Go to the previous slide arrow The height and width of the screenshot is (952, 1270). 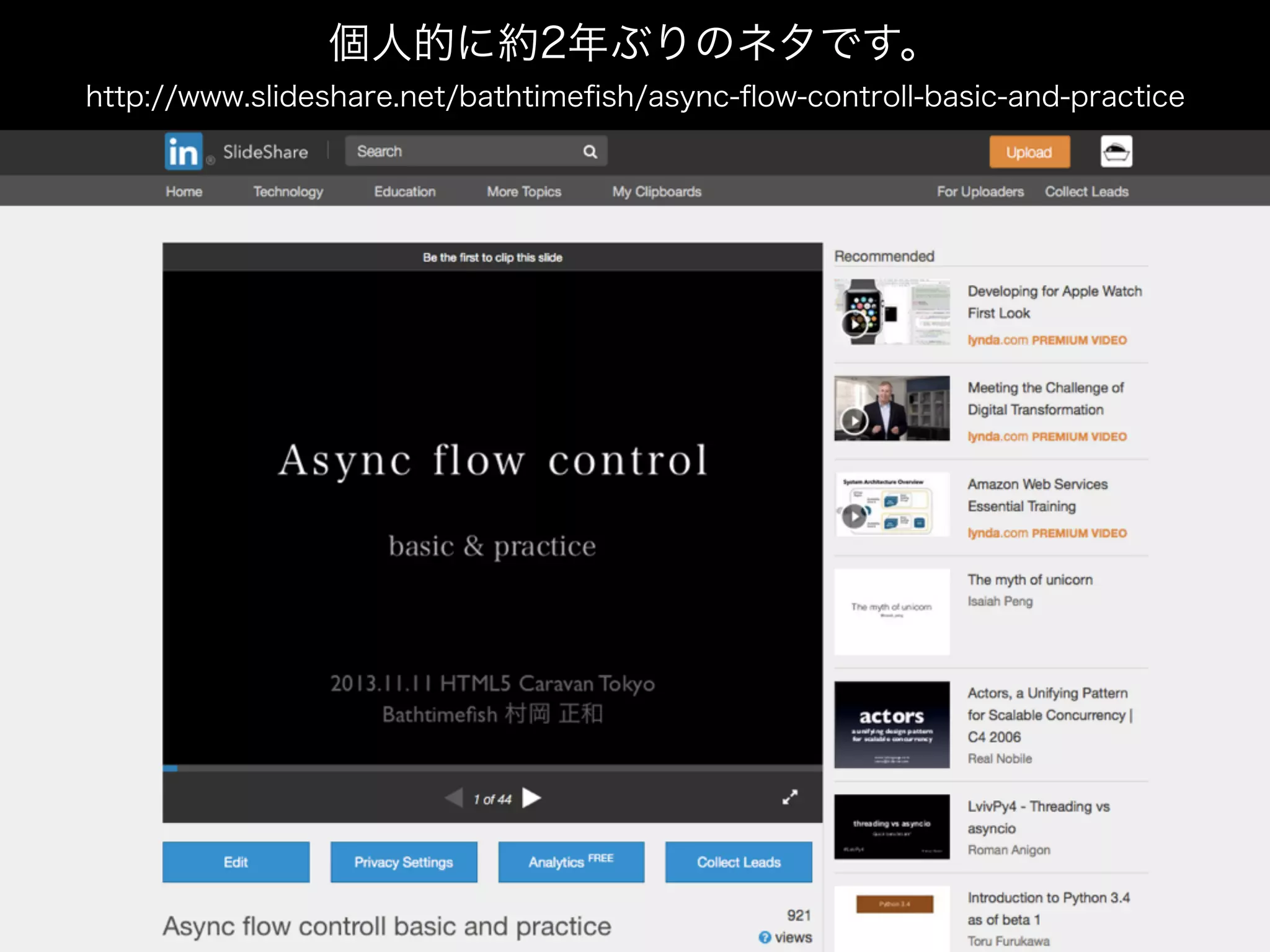(454, 798)
